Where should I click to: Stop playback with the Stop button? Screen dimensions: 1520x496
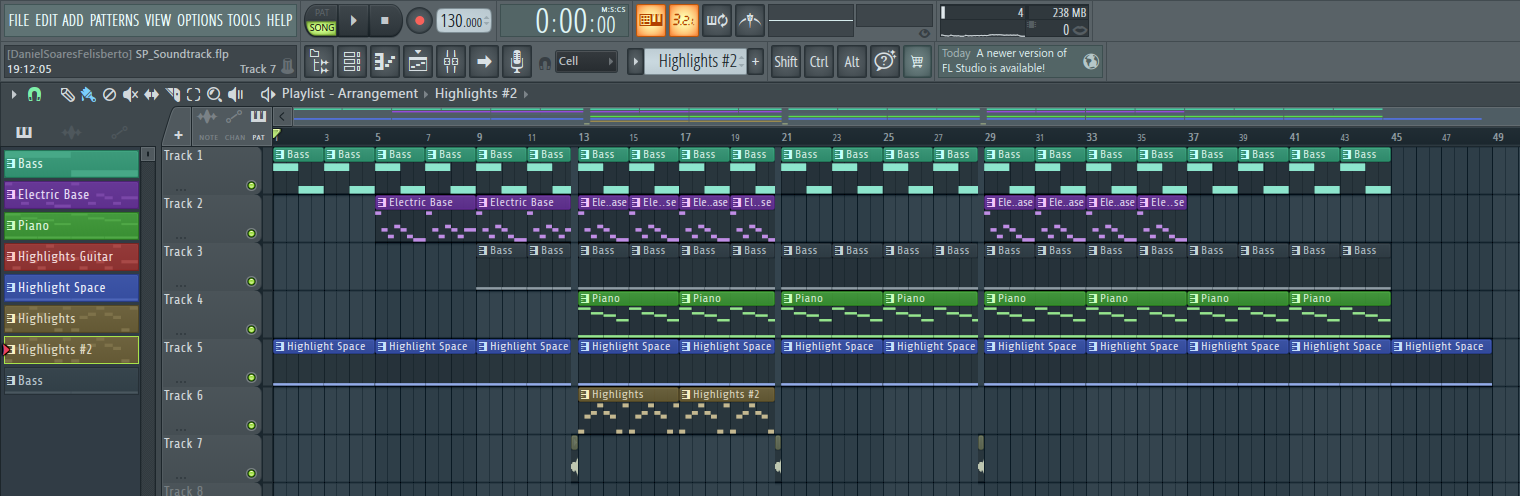pos(385,20)
